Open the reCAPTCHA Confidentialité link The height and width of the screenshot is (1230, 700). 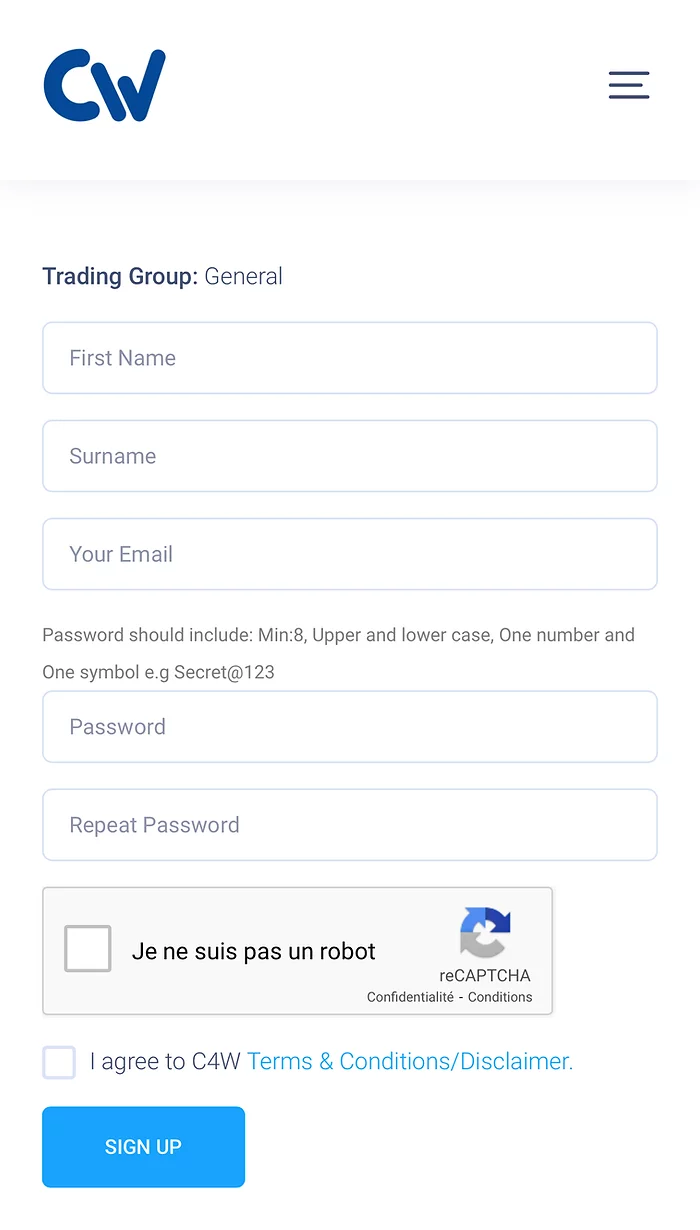click(410, 997)
